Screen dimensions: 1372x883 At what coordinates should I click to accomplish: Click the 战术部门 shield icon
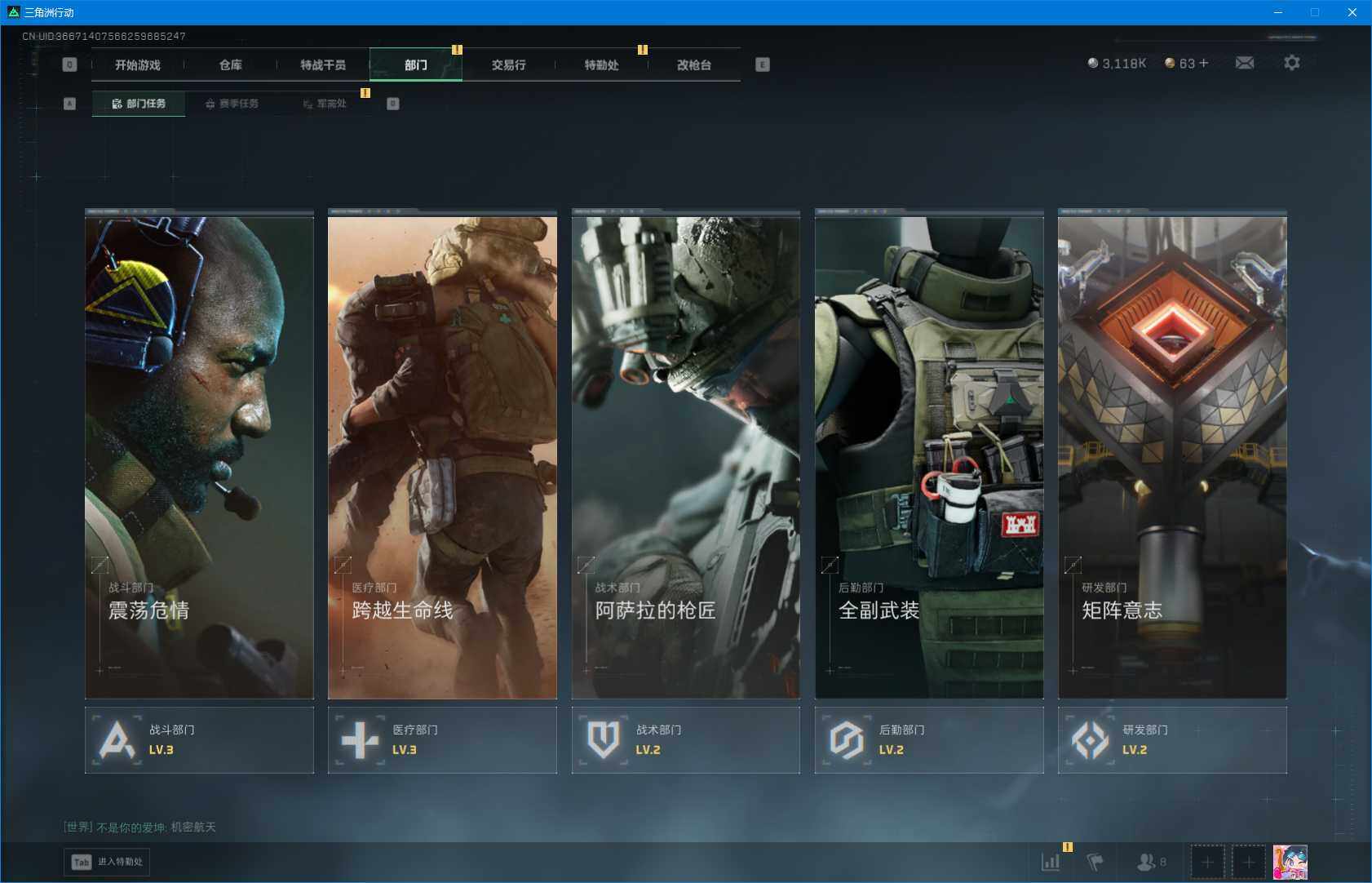(x=604, y=740)
